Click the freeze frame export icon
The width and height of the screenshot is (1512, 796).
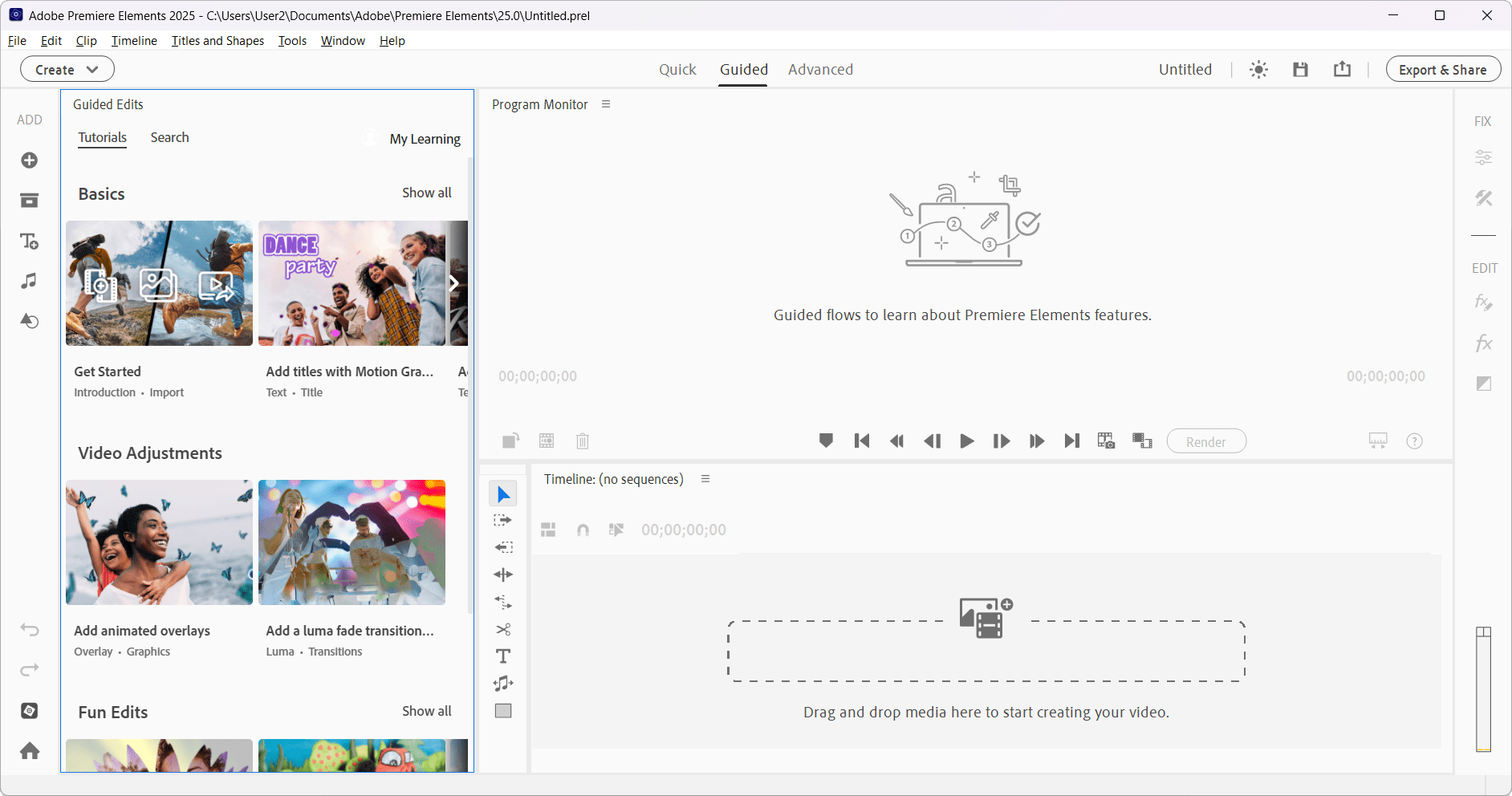(1106, 441)
